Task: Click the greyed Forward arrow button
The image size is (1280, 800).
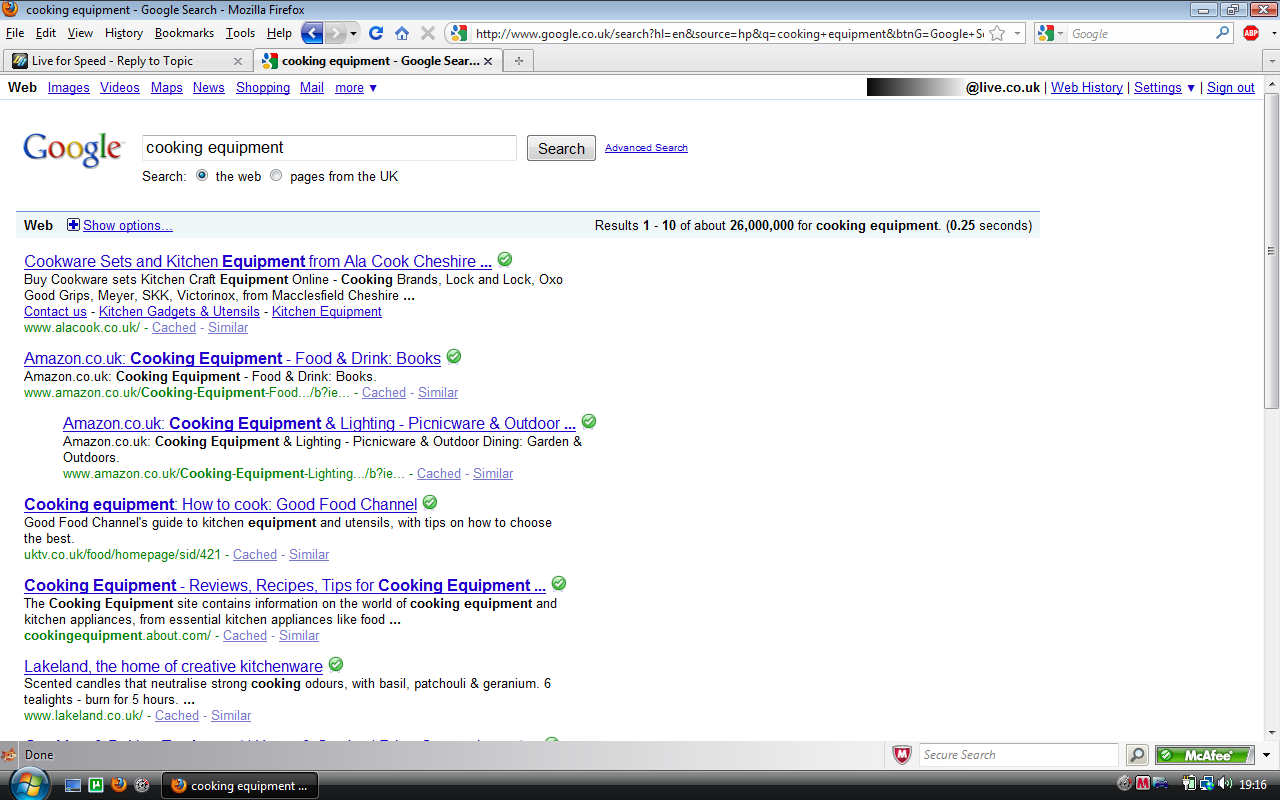Action: 336,33
